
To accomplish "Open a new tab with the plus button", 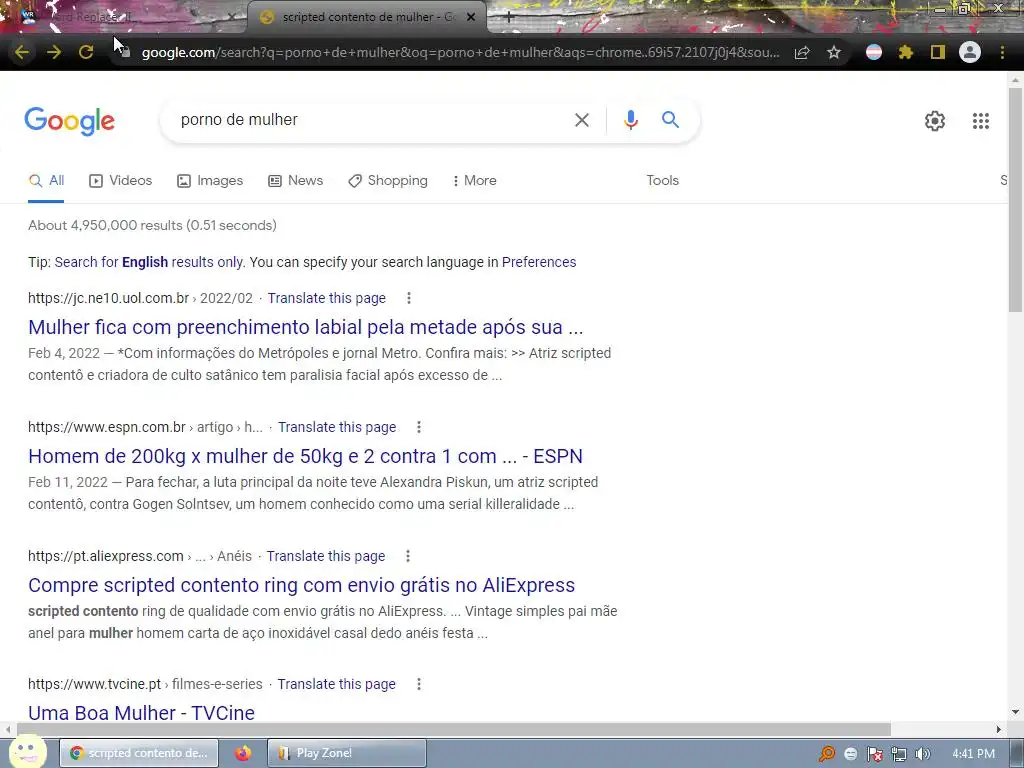I will 509,18.
